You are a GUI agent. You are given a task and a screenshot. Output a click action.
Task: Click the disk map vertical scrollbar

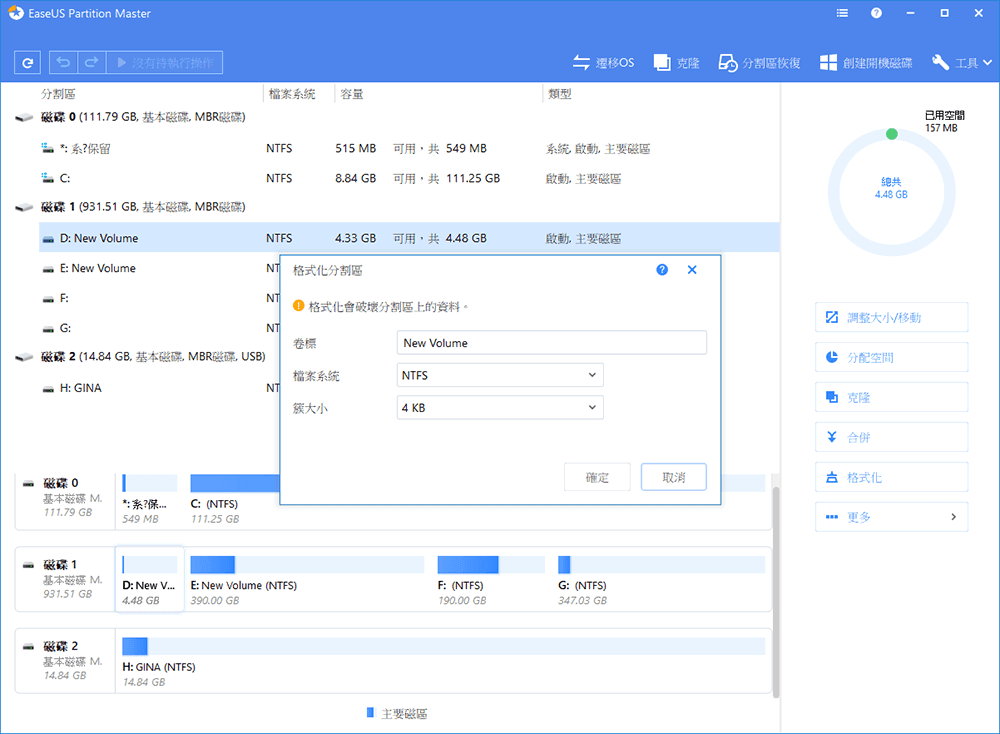coord(776,593)
